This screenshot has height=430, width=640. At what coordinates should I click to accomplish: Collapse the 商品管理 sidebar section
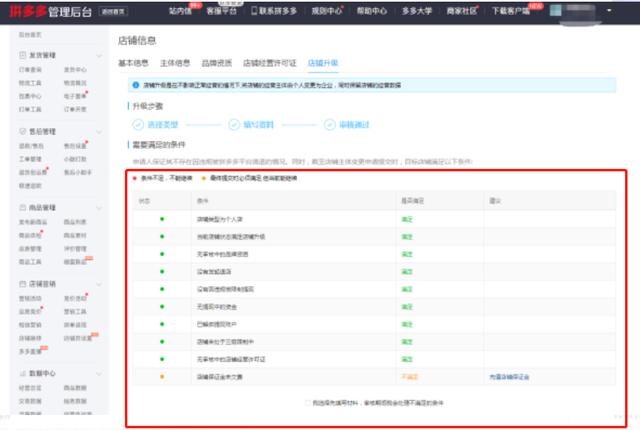pos(99,208)
